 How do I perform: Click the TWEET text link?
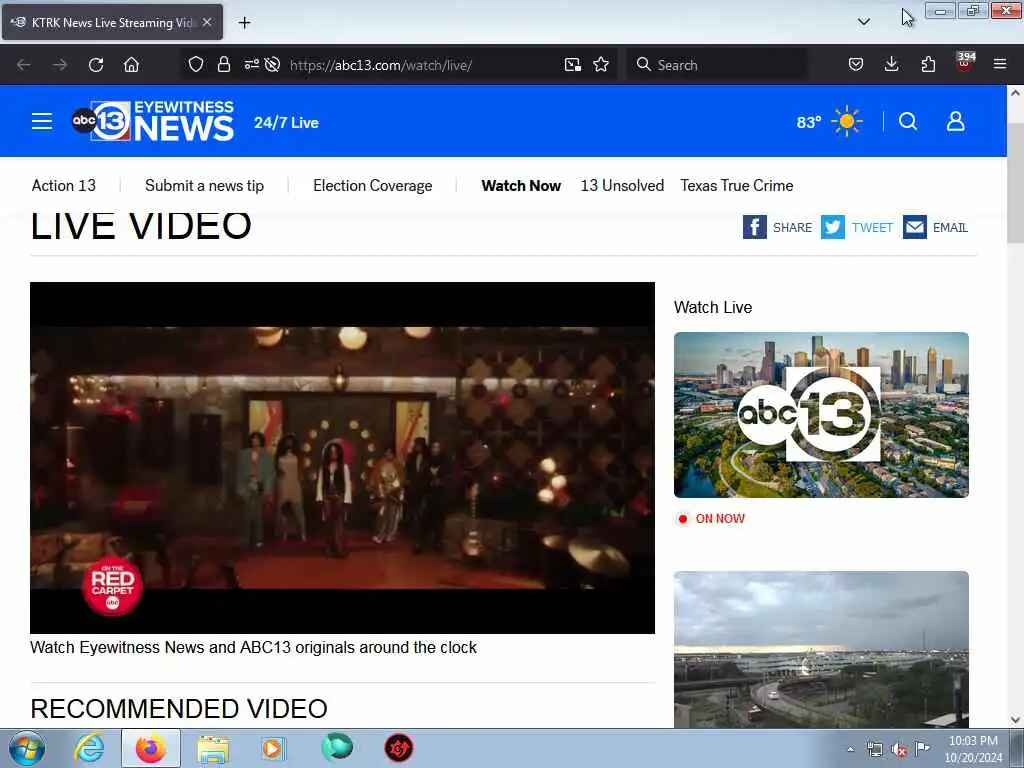872,227
